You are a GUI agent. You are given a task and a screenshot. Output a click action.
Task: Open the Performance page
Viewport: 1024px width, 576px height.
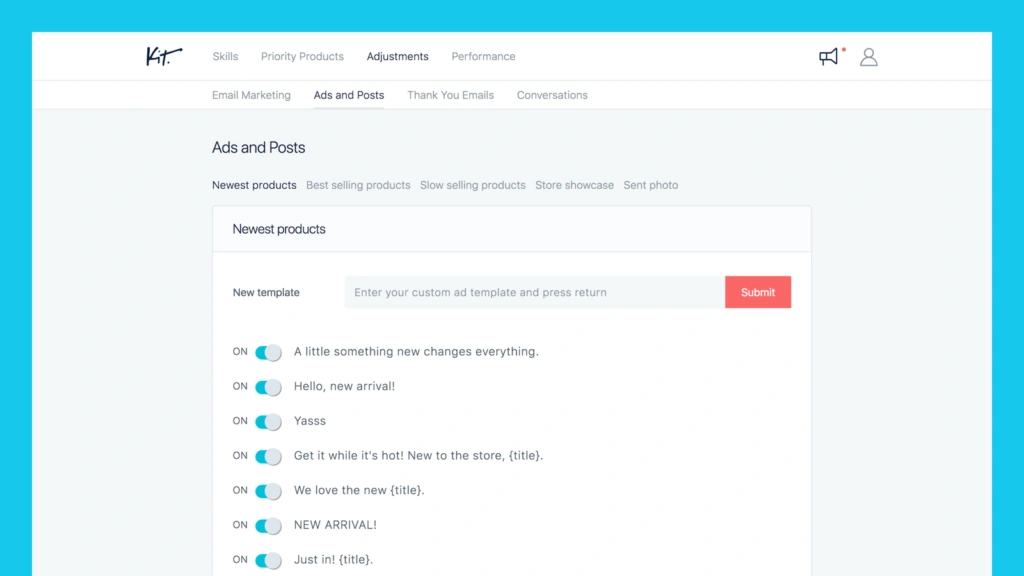click(x=483, y=57)
